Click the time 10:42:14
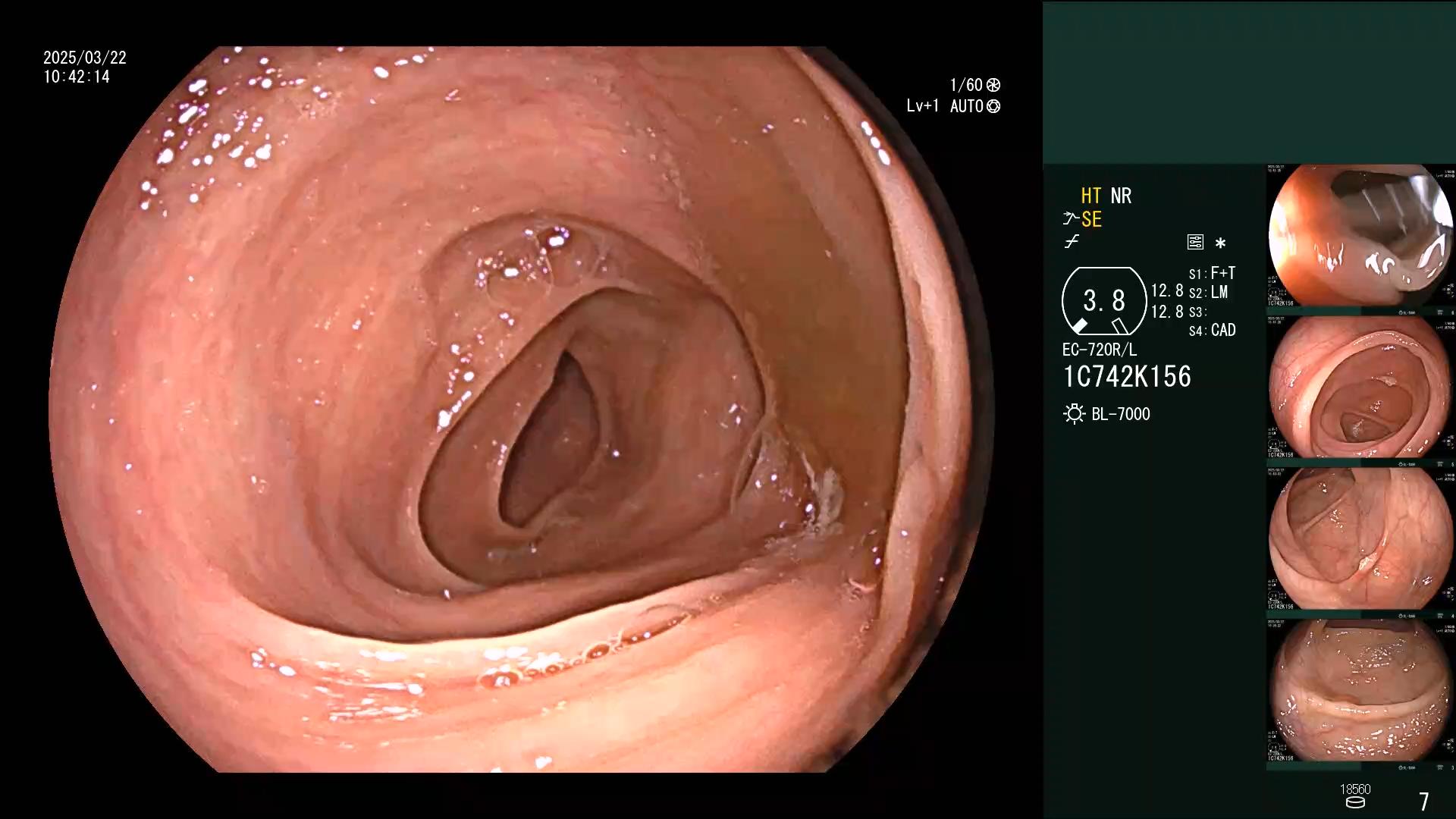 [77, 77]
